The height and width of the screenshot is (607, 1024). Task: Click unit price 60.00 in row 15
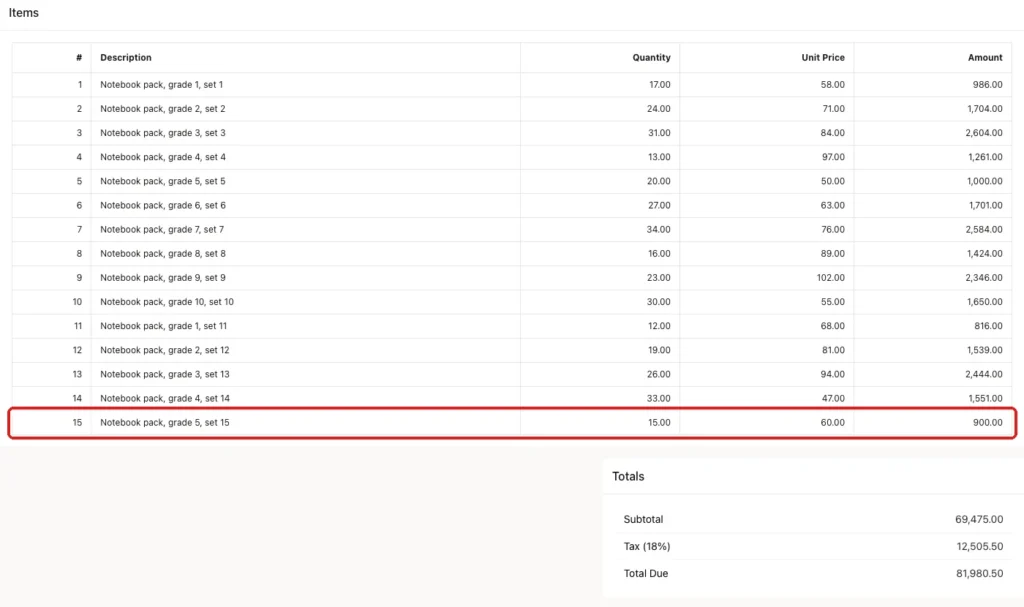point(833,423)
